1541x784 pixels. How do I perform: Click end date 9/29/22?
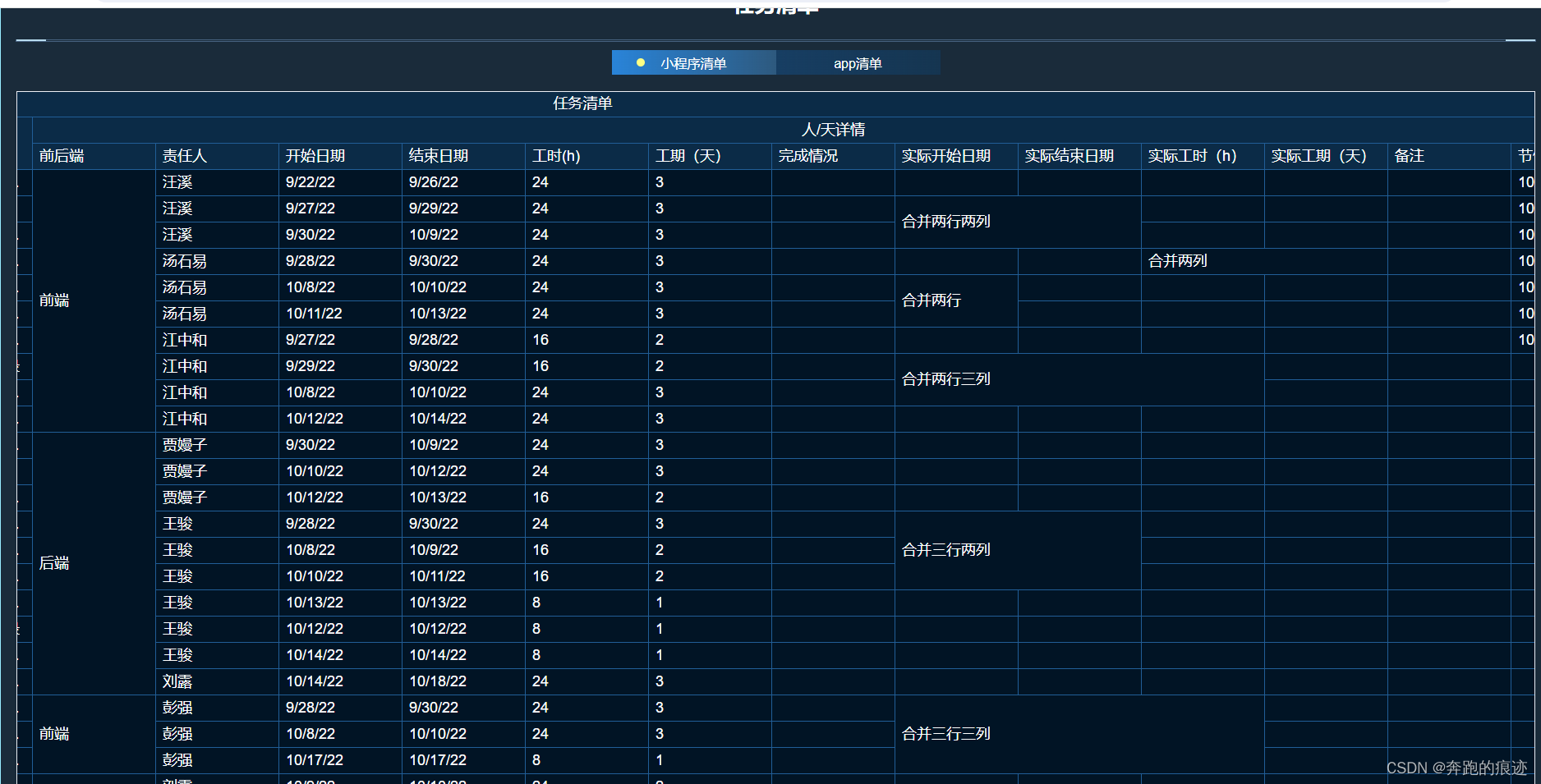pos(434,209)
